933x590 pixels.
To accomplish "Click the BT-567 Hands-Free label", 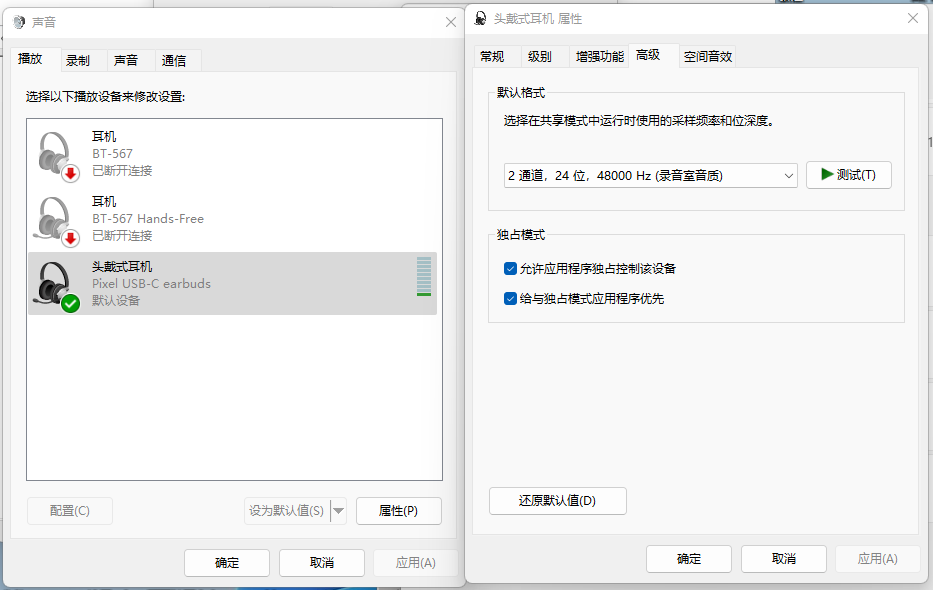I will click(x=148, y=219).
